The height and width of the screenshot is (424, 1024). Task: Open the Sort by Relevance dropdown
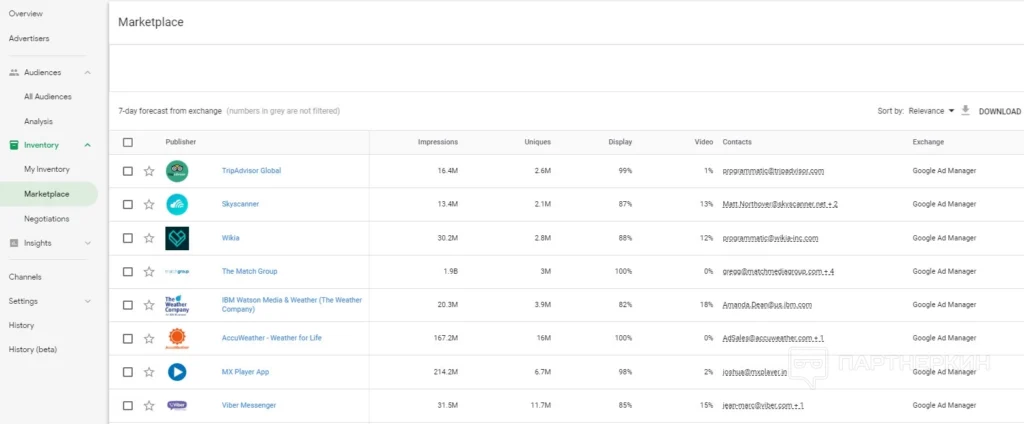[931, 111]
